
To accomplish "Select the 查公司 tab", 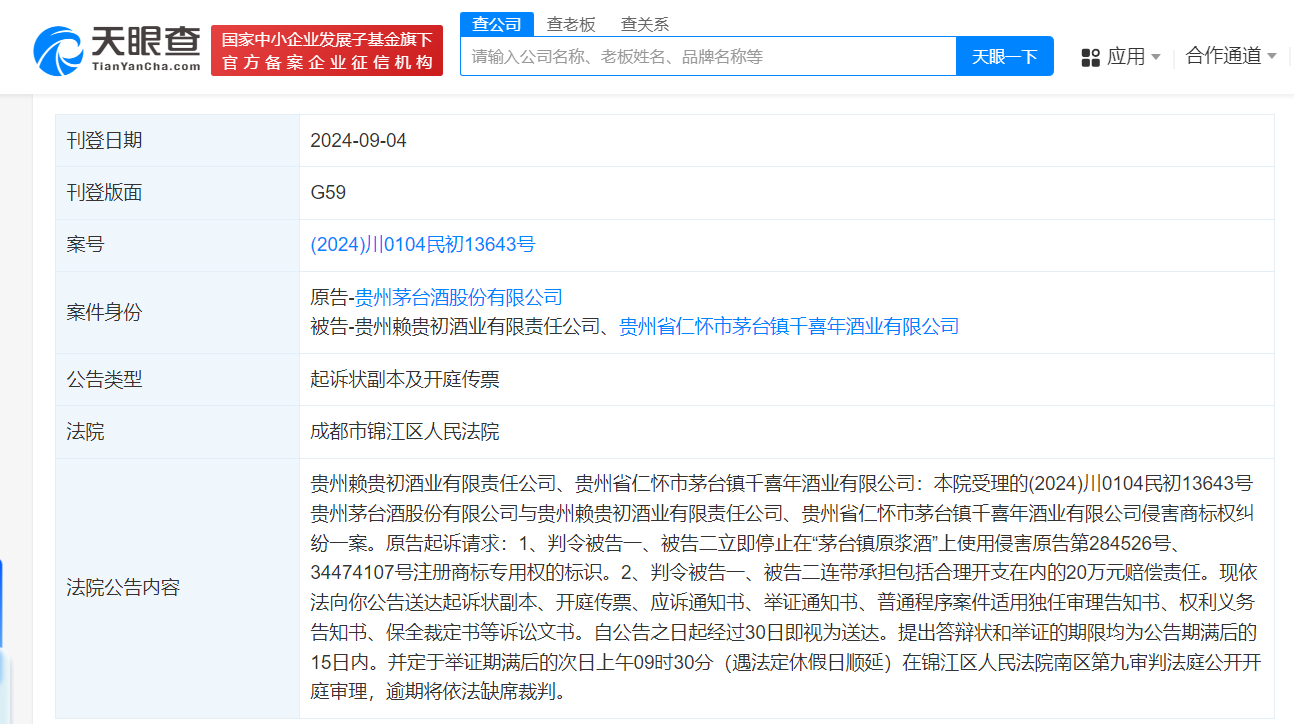I will pyautogui.click(x=497, y=23).
